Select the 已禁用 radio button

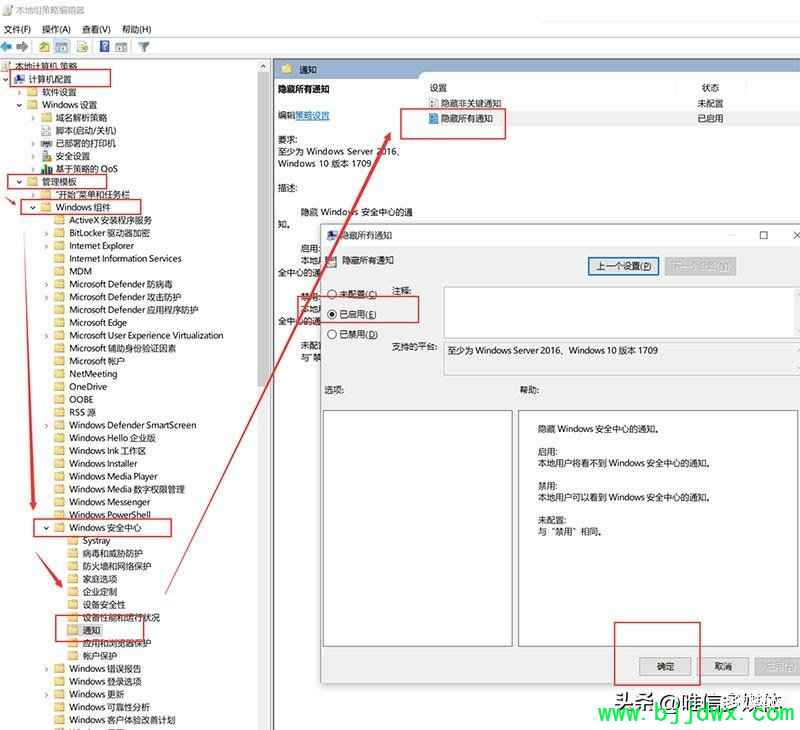pyautogui.click(x=332, y=334)
